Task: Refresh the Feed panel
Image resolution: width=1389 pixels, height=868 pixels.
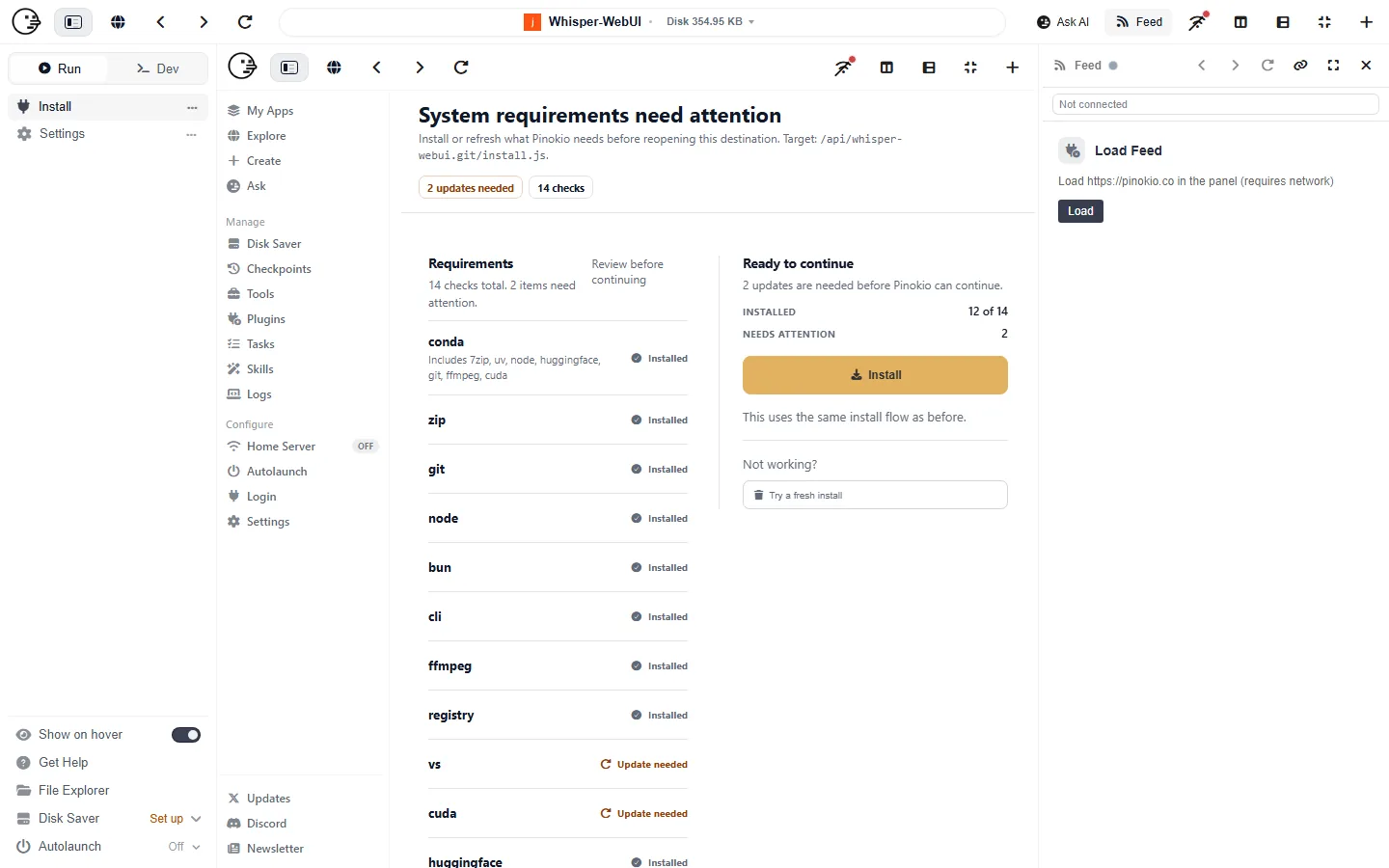Action: coord(1267,66)
